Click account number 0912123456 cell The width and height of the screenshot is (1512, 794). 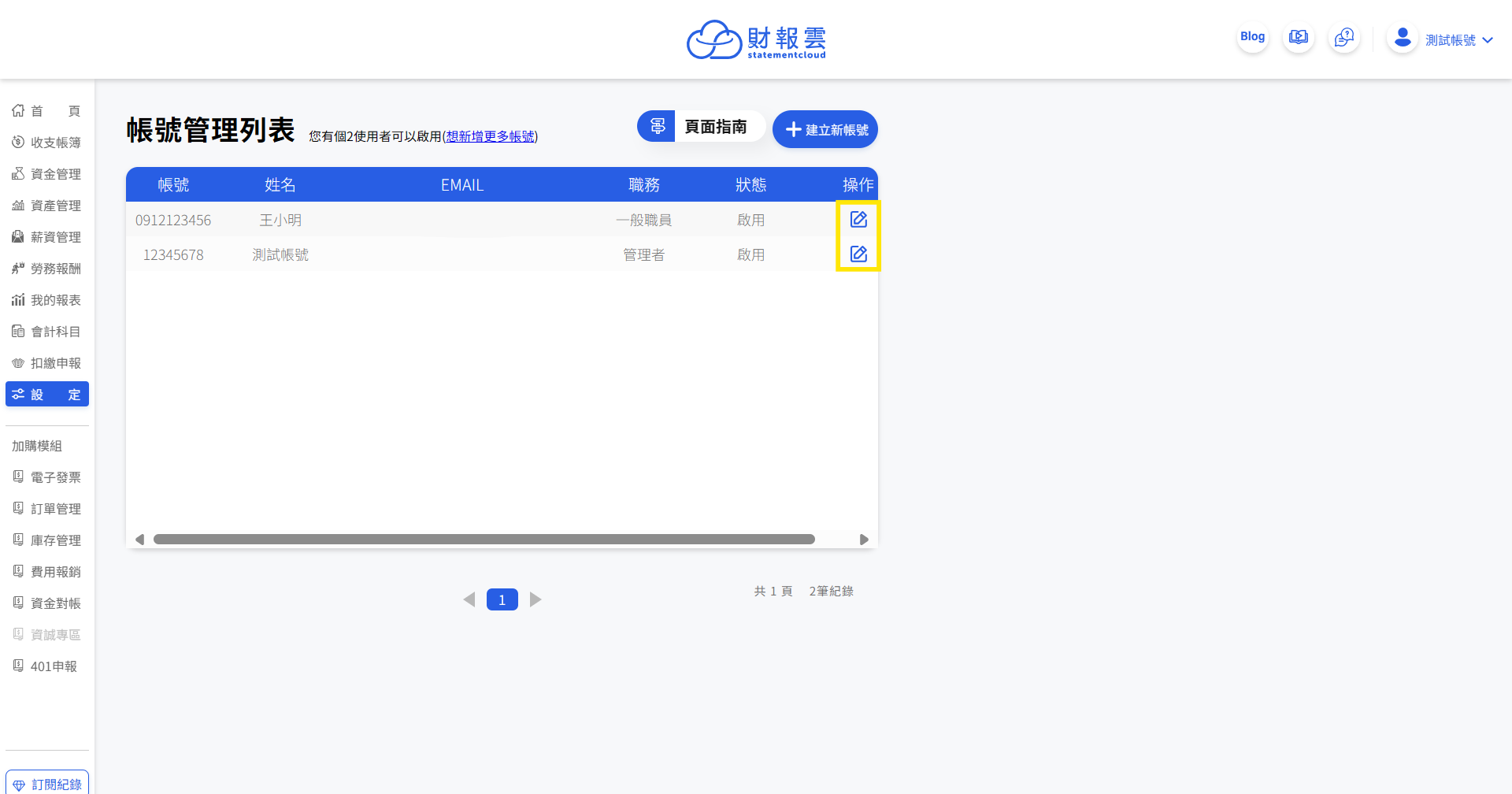click(x=173, y=221)
